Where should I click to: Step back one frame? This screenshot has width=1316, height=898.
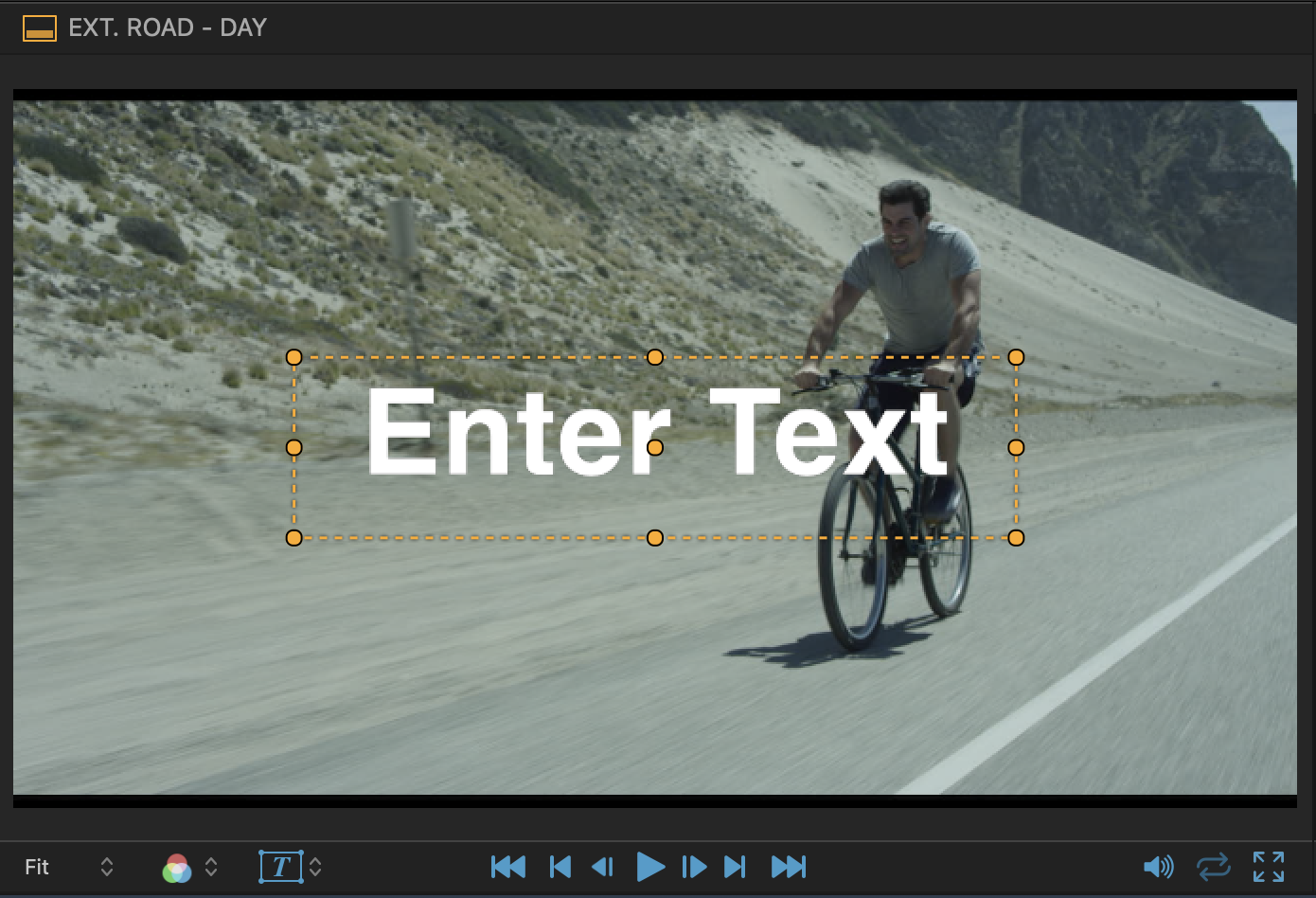pyautogui.click(x=602, y=867)
